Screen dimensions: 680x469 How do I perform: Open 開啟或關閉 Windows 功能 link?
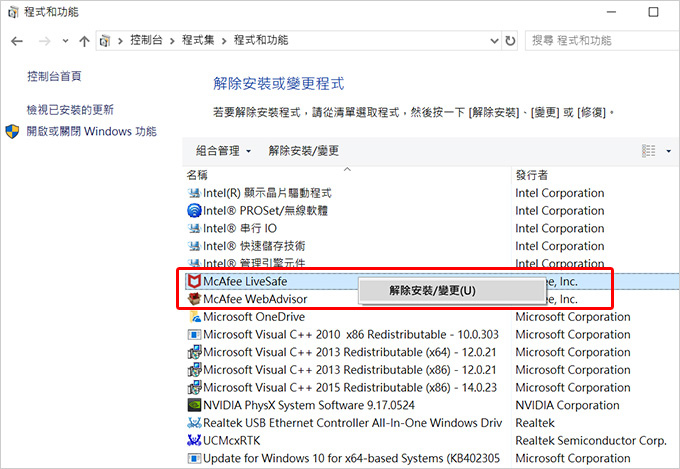(92, 131)
